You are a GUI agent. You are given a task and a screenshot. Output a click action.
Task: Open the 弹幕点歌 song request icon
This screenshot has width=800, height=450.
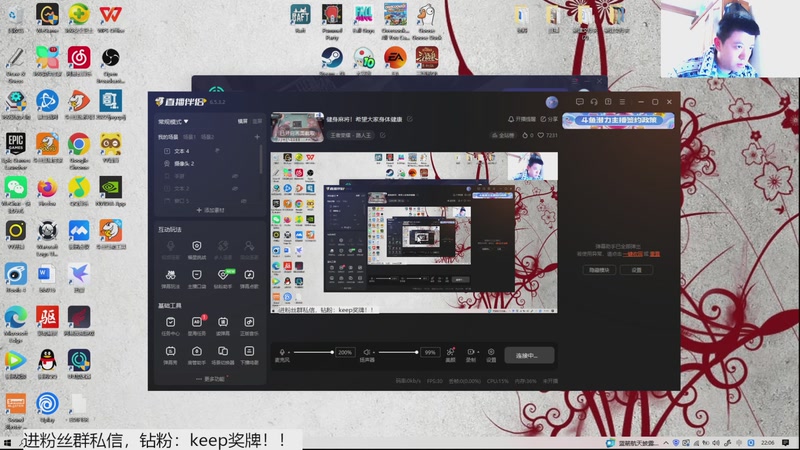pos(249,279)
